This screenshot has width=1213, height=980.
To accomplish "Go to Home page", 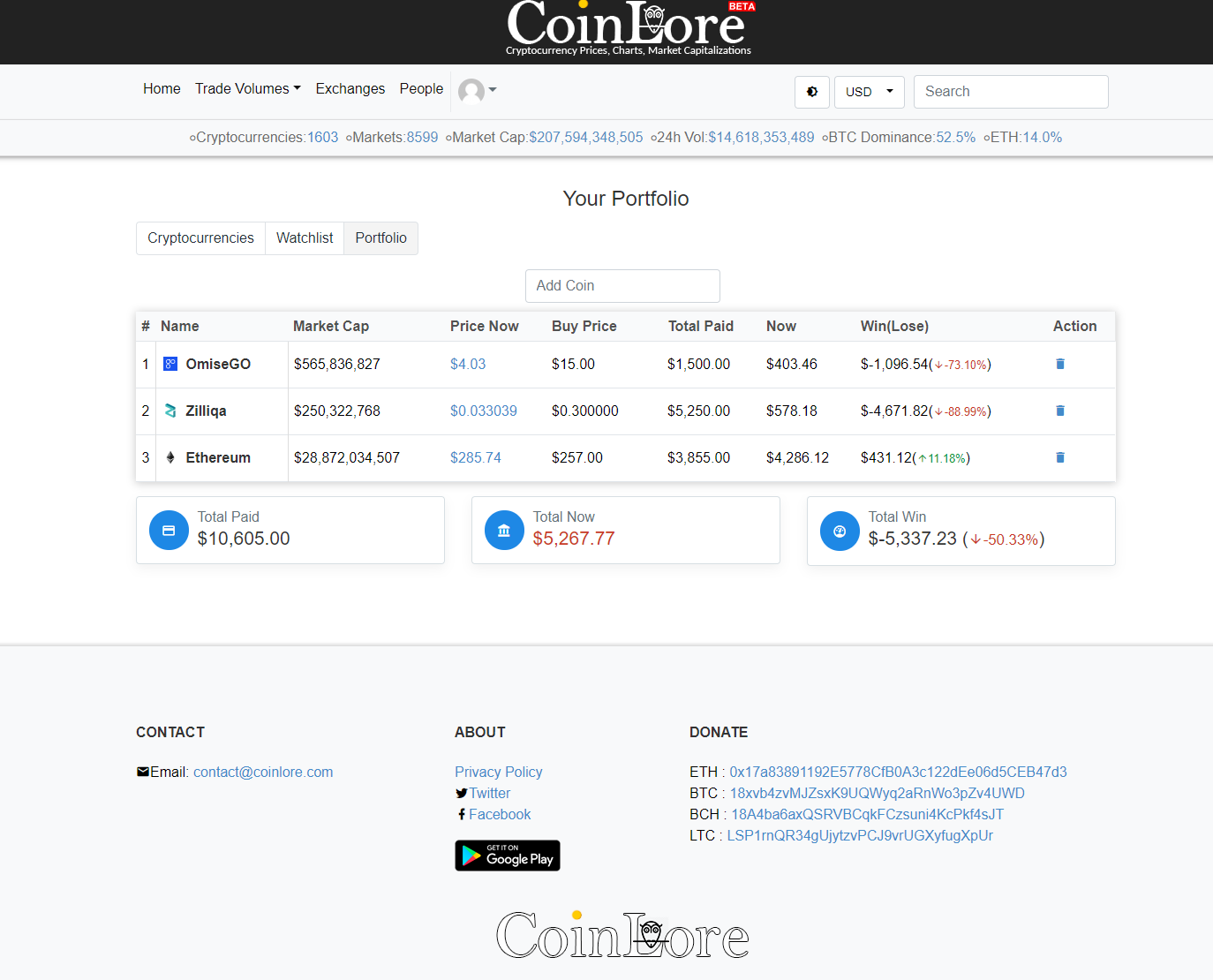I will (162, 88).
